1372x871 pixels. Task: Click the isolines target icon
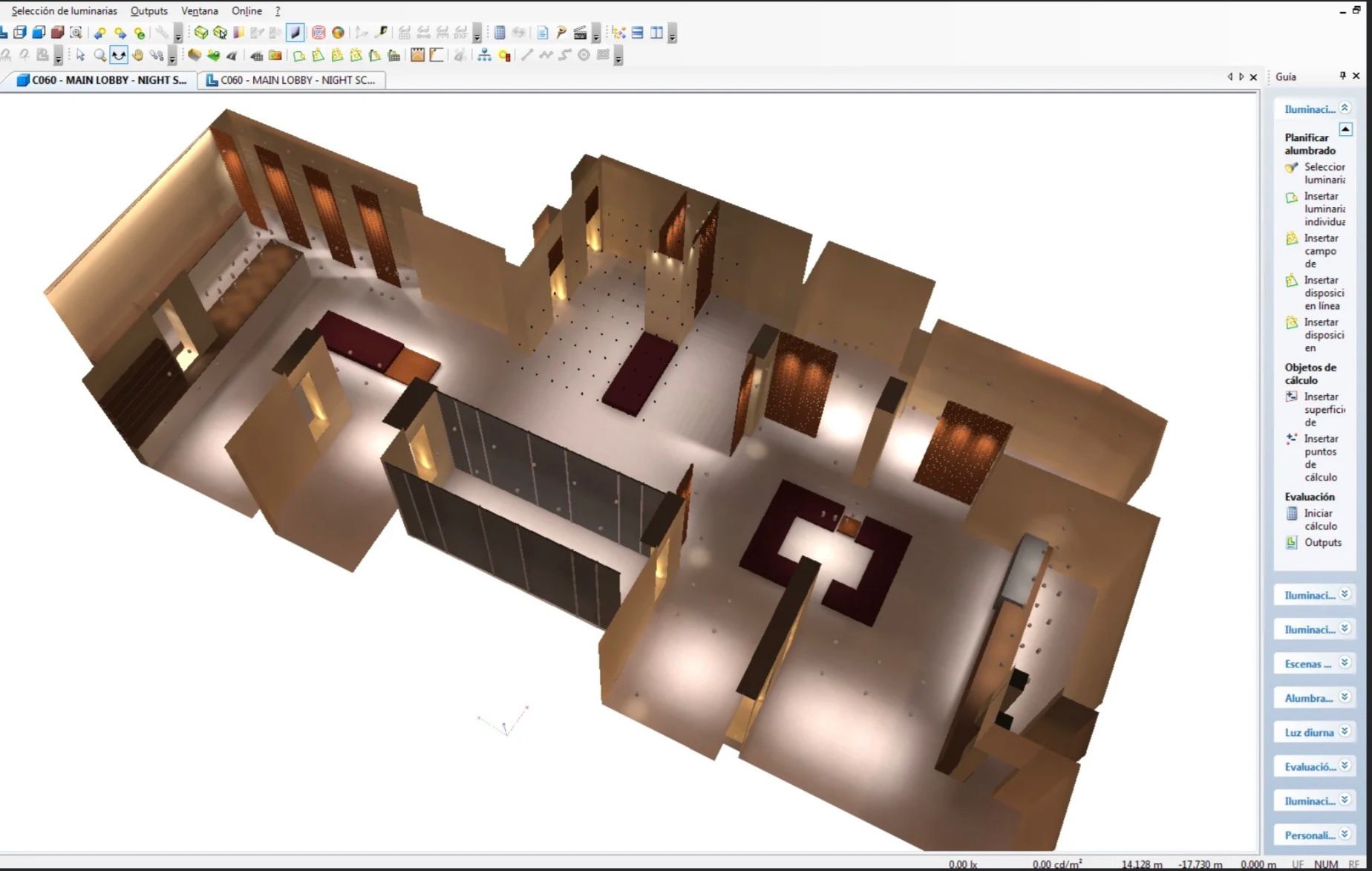coord(318,33)
